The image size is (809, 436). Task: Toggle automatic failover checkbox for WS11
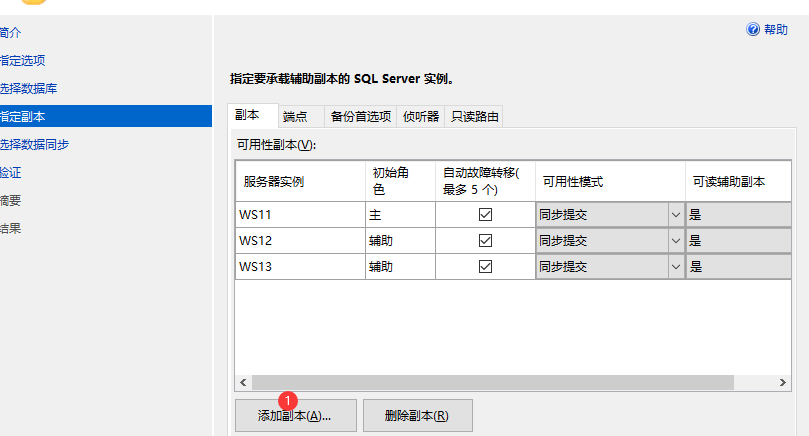486,215
